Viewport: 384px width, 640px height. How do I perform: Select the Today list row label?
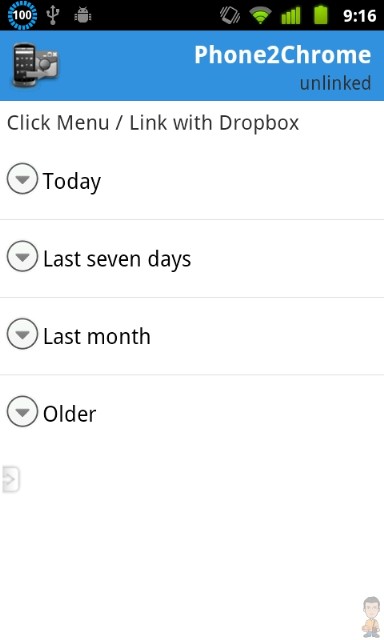72,182
